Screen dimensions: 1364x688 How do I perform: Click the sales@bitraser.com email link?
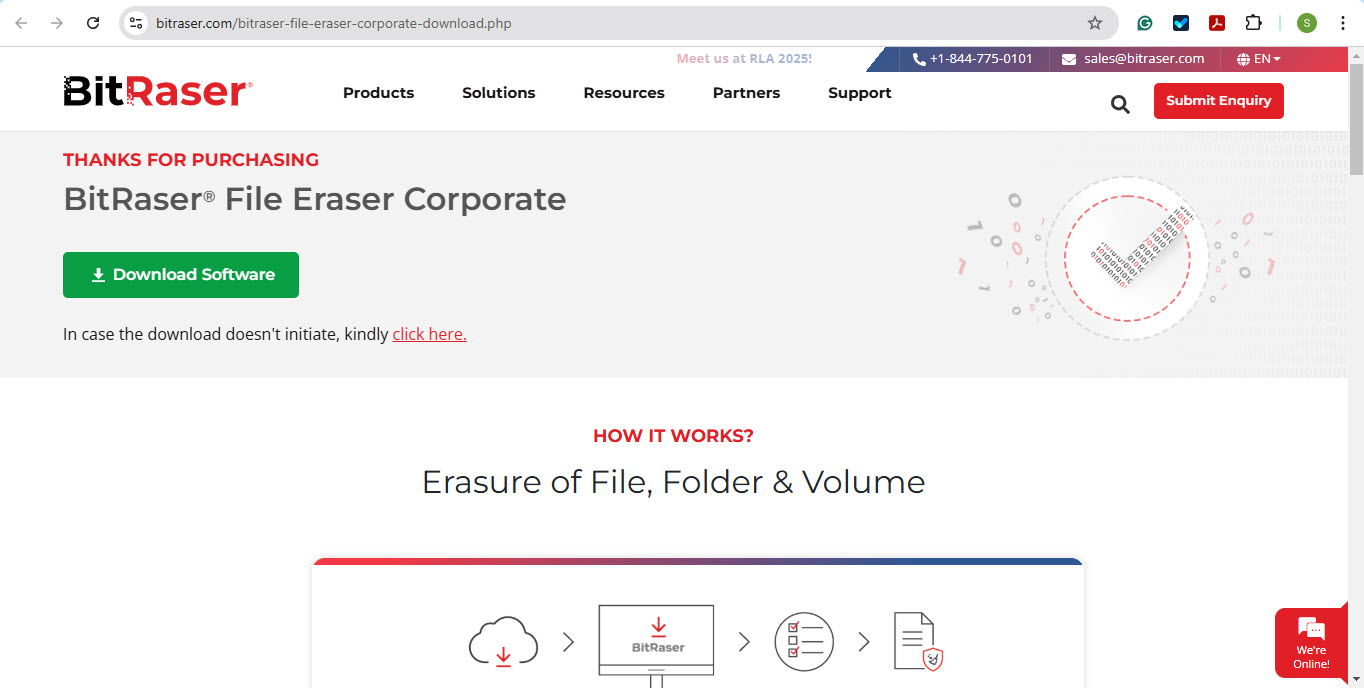[1144, 59]
